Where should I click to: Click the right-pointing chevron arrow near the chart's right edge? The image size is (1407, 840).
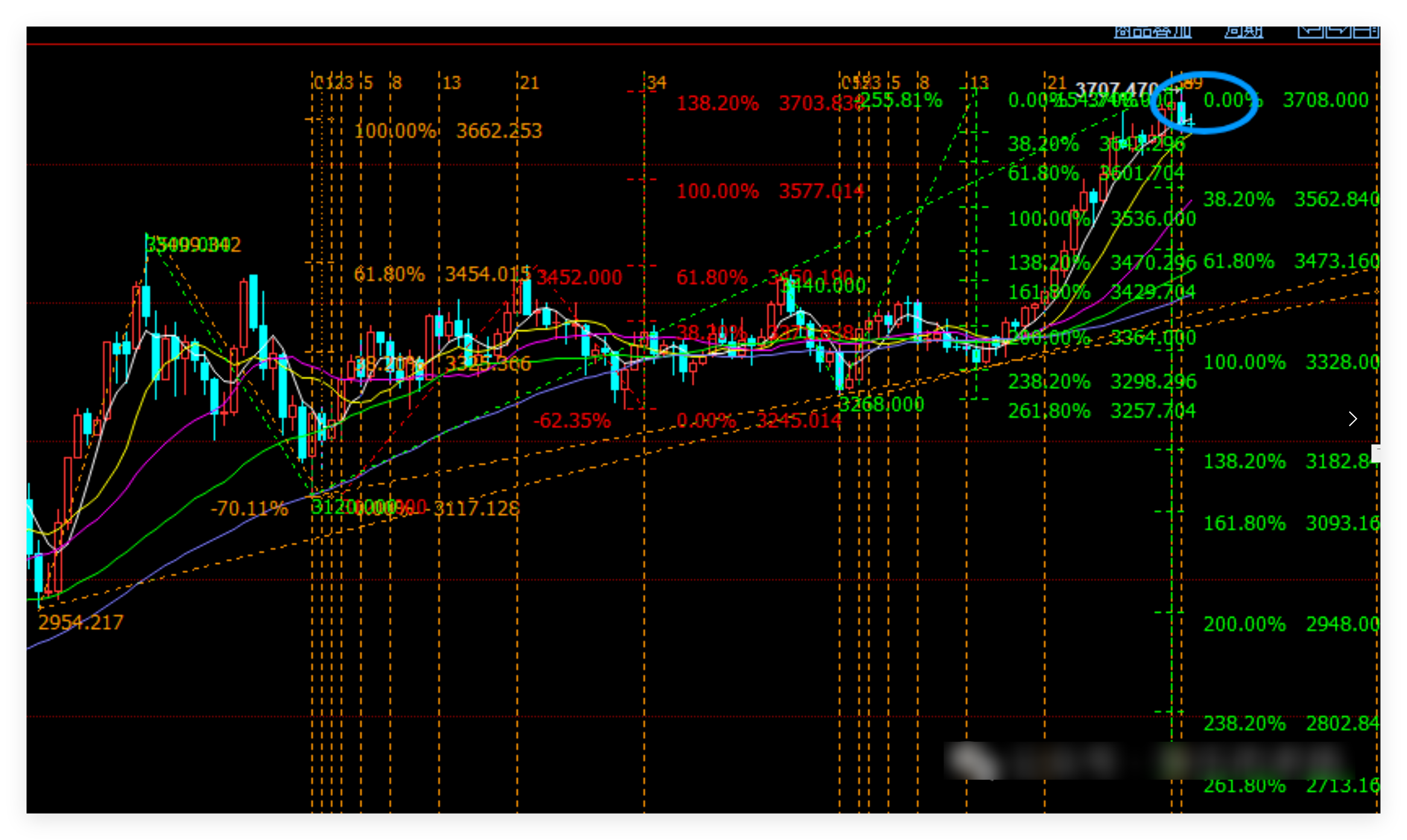click(x=1352, y=418)
